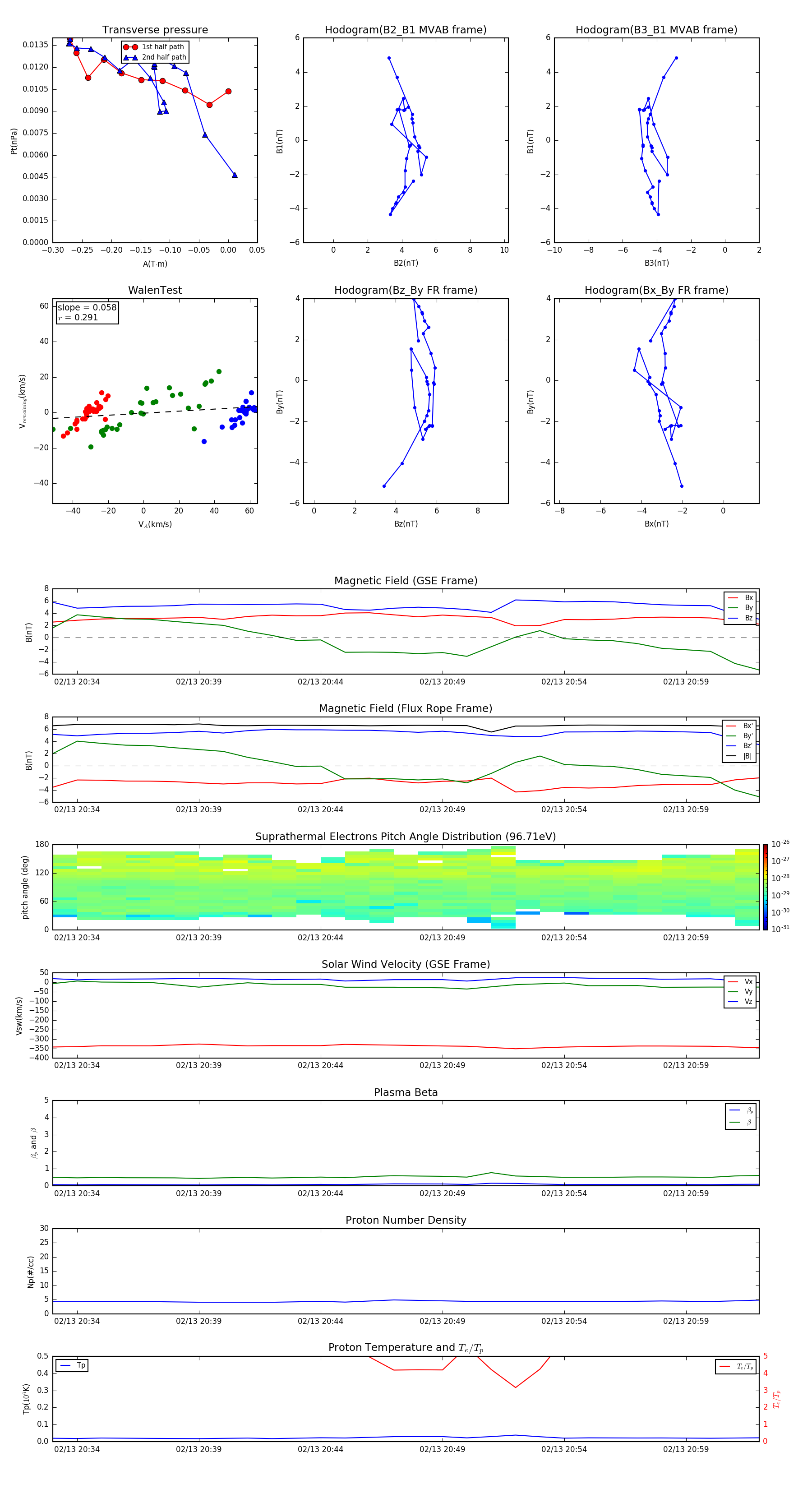Select the 'Bz' entry in GSE legend
Viewport: 812px width, 1489px height.
pyautogui.click(x=740, y=618)
